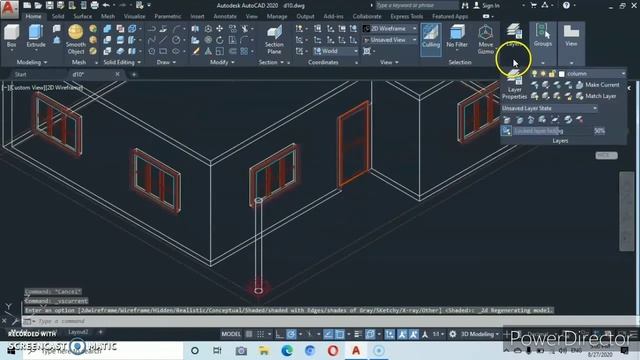Click the AutoCAD application menu logo

point(9,9)
